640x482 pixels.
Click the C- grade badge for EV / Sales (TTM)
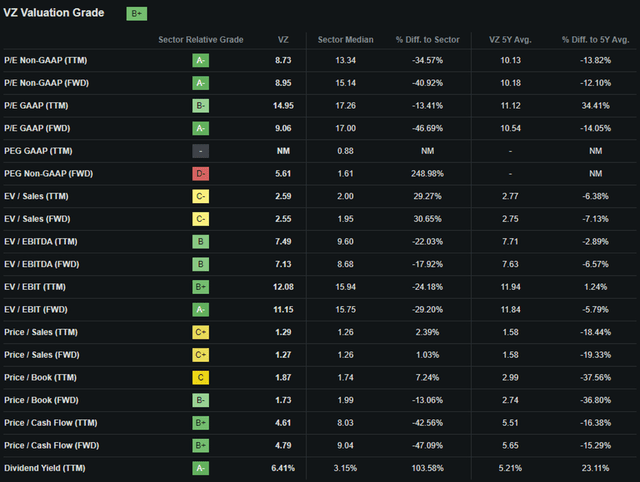pyautogui.click(x=200, y=196)
